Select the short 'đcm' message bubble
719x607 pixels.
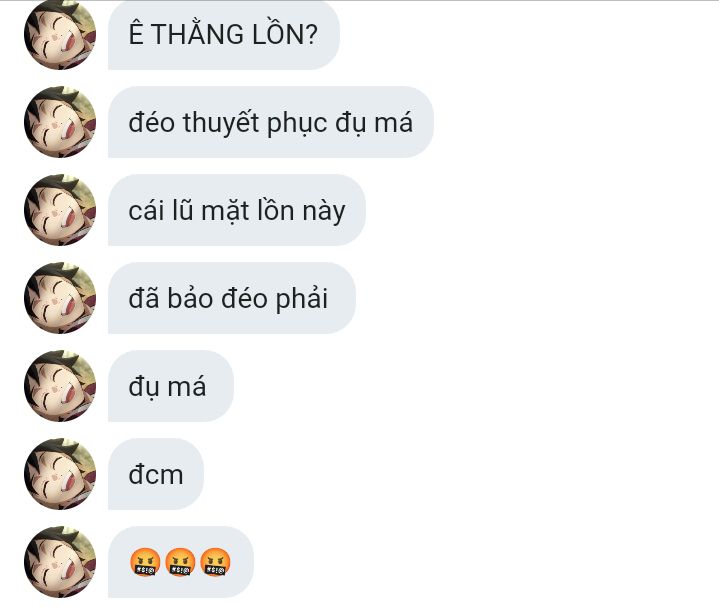[156, 474]
